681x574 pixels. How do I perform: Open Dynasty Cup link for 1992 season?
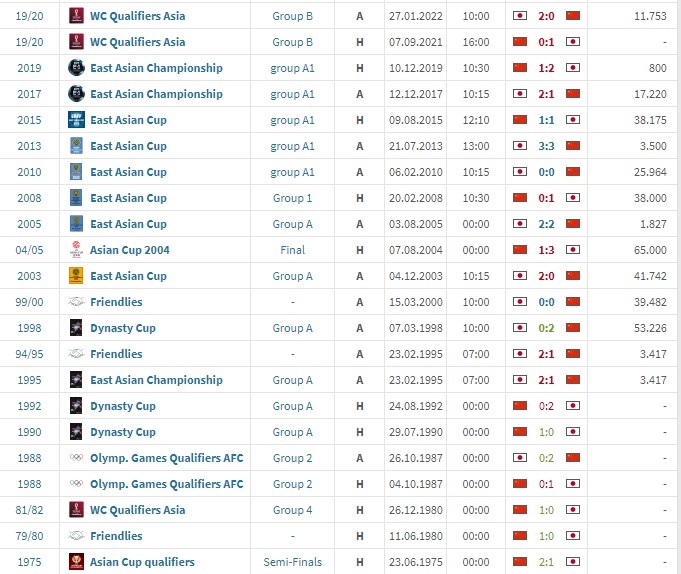click(123, 406)
